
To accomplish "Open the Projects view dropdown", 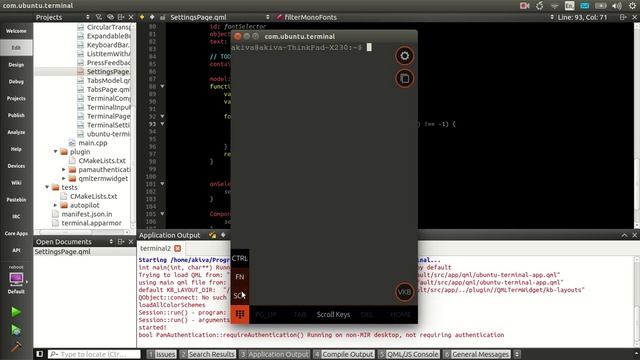I will [x=88, y=17].
